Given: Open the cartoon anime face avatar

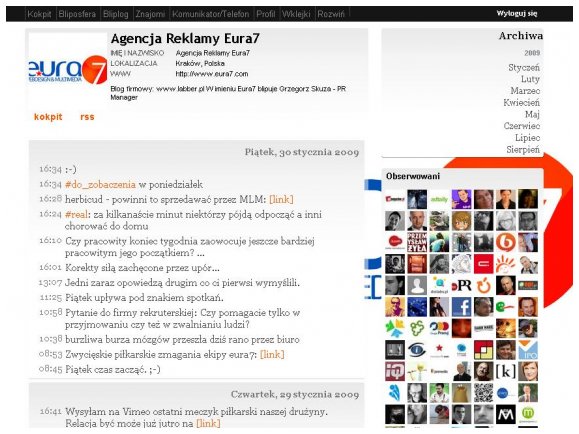Looking at the screenshot, I should click(461, 221).
